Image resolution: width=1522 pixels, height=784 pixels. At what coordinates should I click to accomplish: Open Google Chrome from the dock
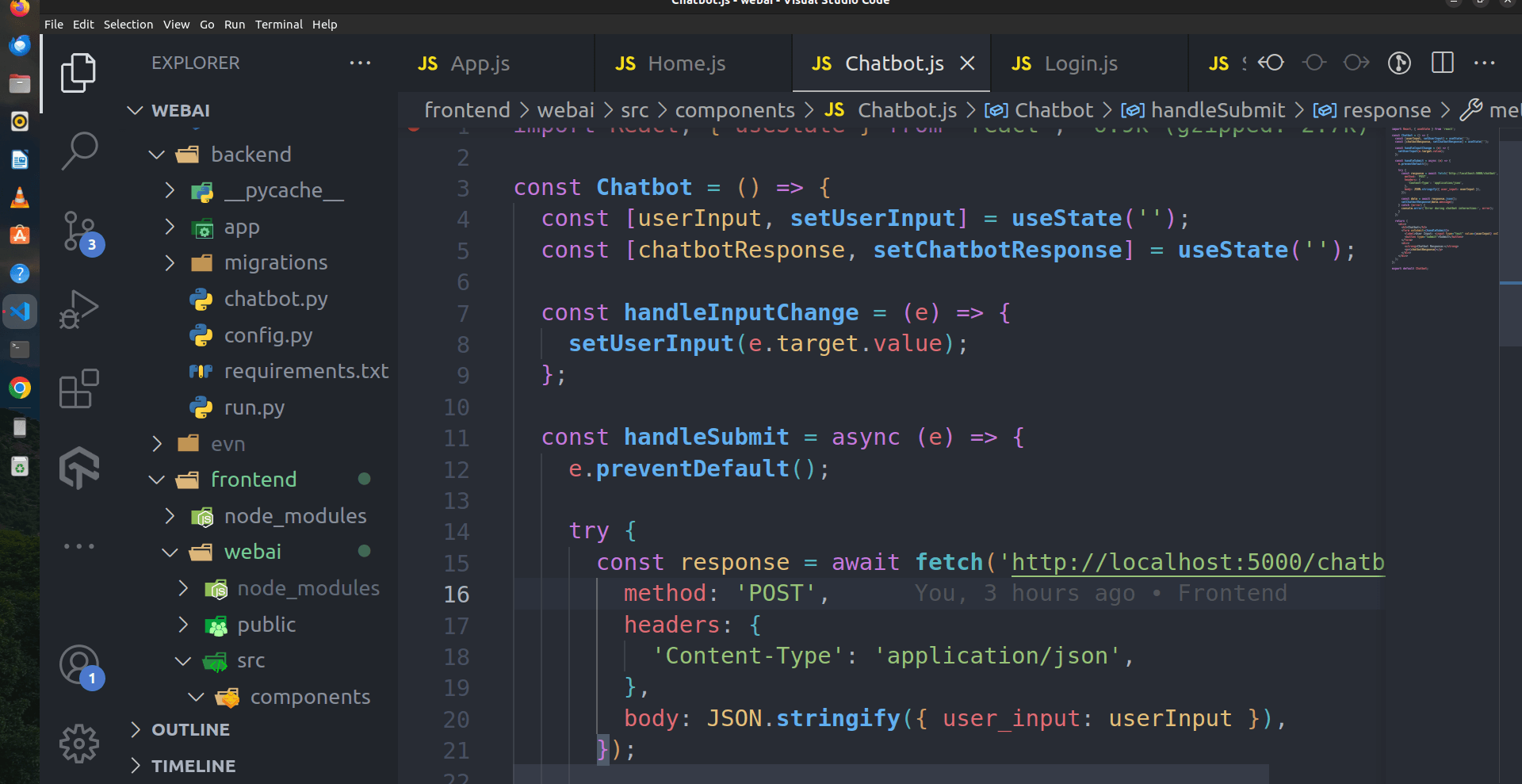pyautogui.click(x=20, y=388)
